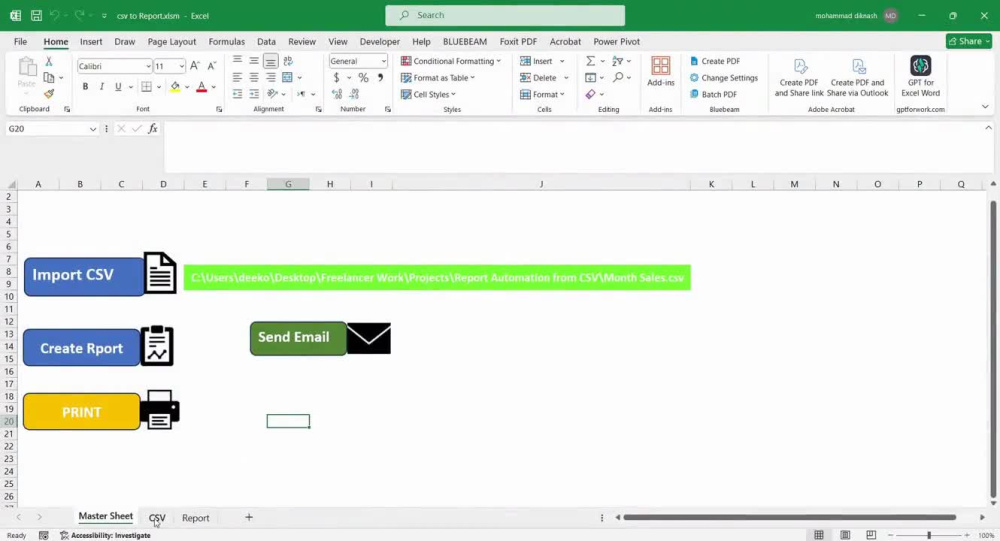Switch to the CSV sheet tab
This screenshot has height=541, width=1000.
tap(157, 517)
